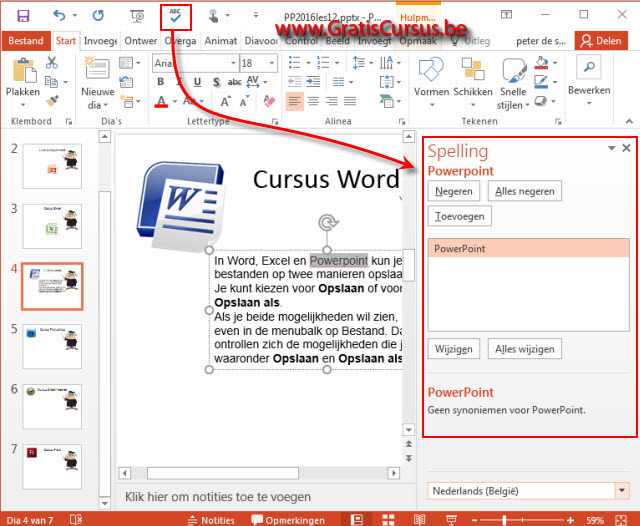Apply red font color

tap(161, 101)
